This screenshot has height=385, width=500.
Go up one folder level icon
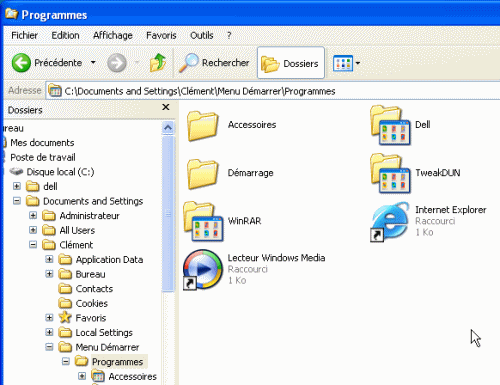tap(158, 63)
